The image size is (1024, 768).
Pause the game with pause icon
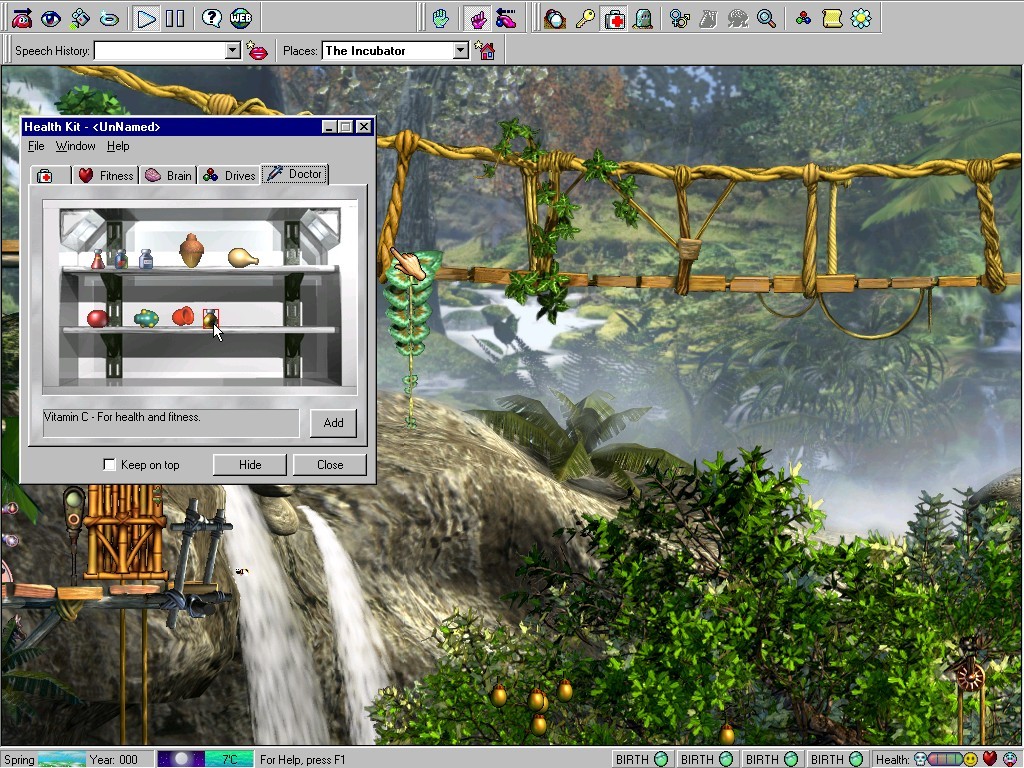click(x=175, y=18)
